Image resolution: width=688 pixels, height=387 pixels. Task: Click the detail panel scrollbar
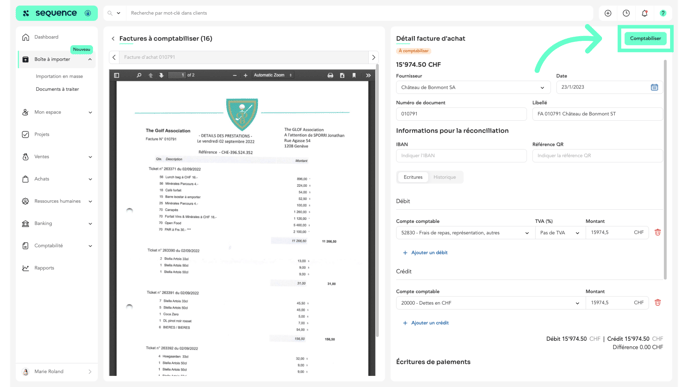pyautogui.click(x=665, y=169)
